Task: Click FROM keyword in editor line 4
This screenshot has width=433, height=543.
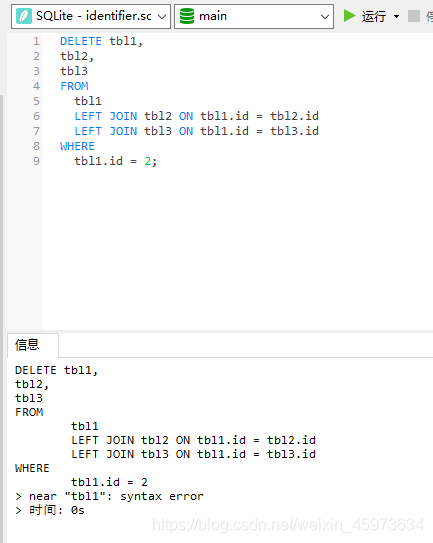Action: coord(74,86)
